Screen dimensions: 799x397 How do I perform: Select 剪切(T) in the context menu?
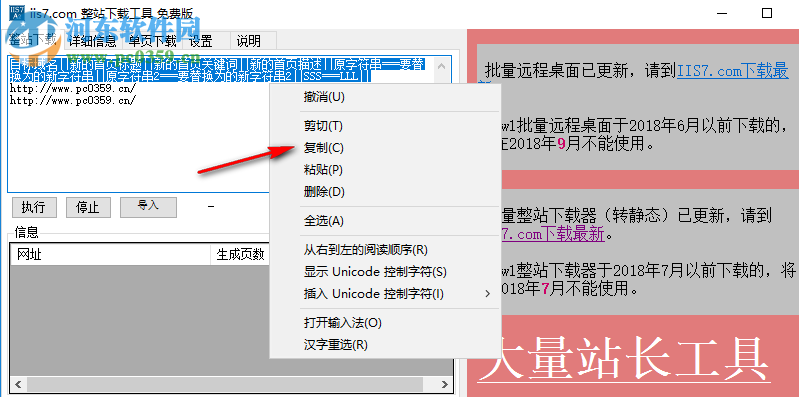click(385, 126)
